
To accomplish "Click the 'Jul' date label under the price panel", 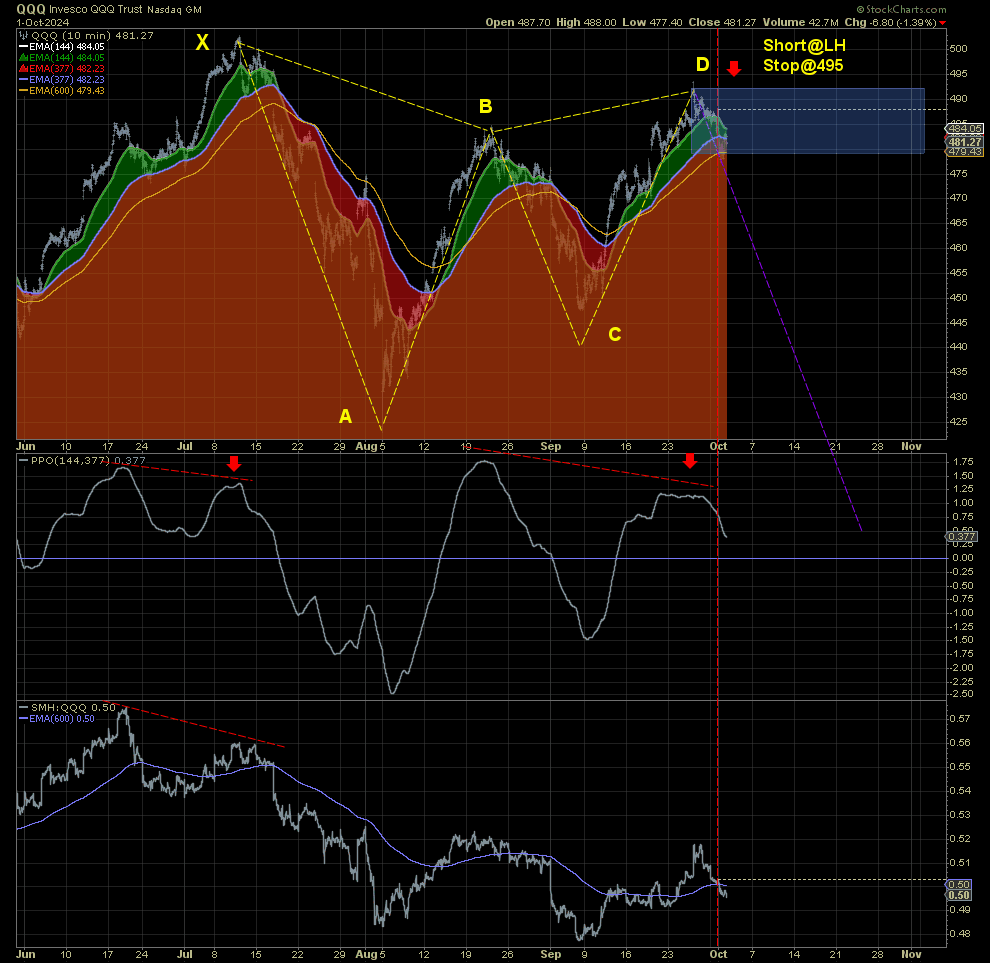I will (x=184, y=446).
